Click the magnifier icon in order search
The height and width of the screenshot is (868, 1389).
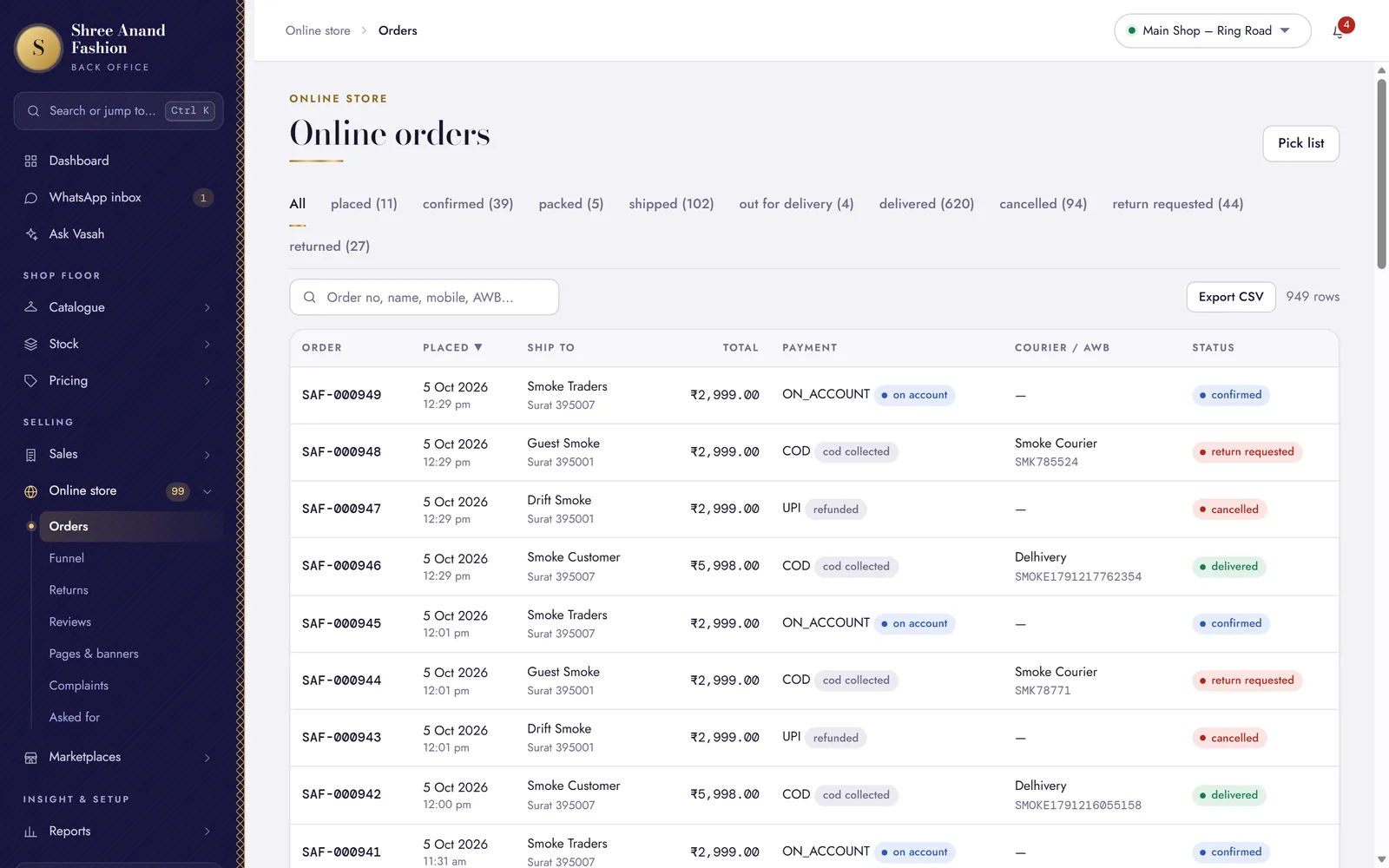coord(309,298)
